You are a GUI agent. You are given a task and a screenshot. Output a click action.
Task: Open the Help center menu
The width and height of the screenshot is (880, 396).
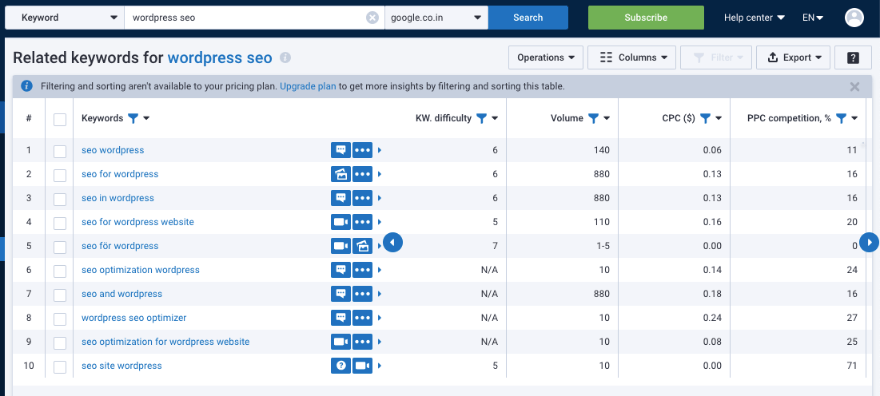tap(754, 17)
